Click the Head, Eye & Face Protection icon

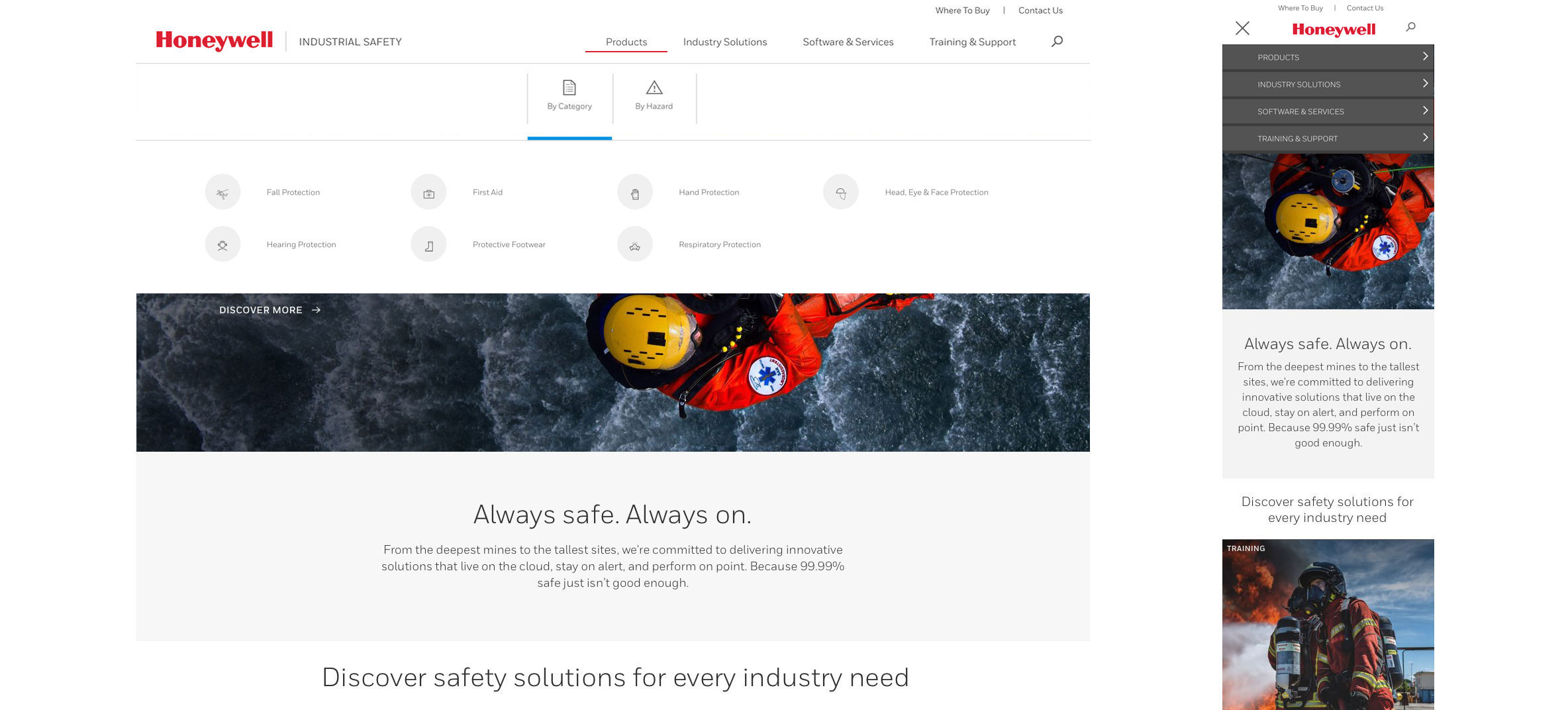(840, 193)
